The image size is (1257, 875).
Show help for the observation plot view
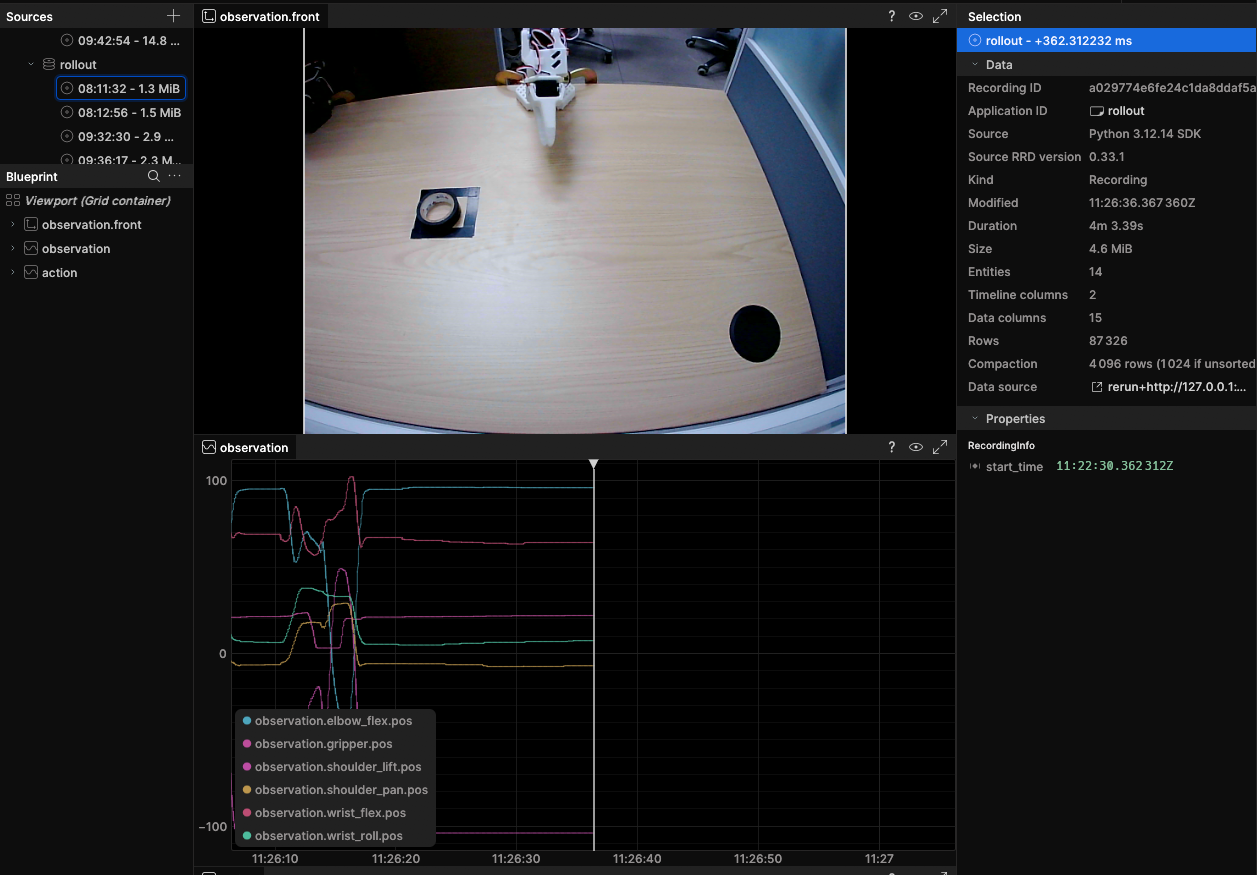[x=891, y=447]
